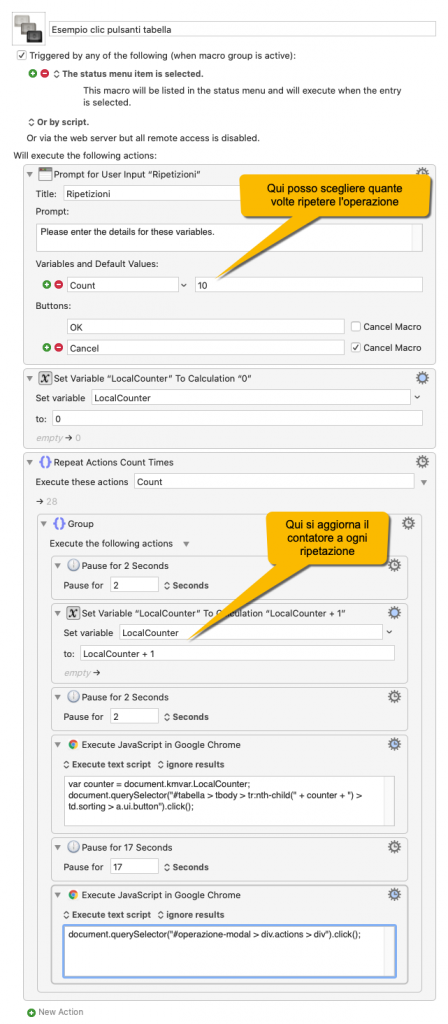448x1024 pixels.
Task: Open "ignore results" popup in first JavaScript action
Action: click(191, 764)
